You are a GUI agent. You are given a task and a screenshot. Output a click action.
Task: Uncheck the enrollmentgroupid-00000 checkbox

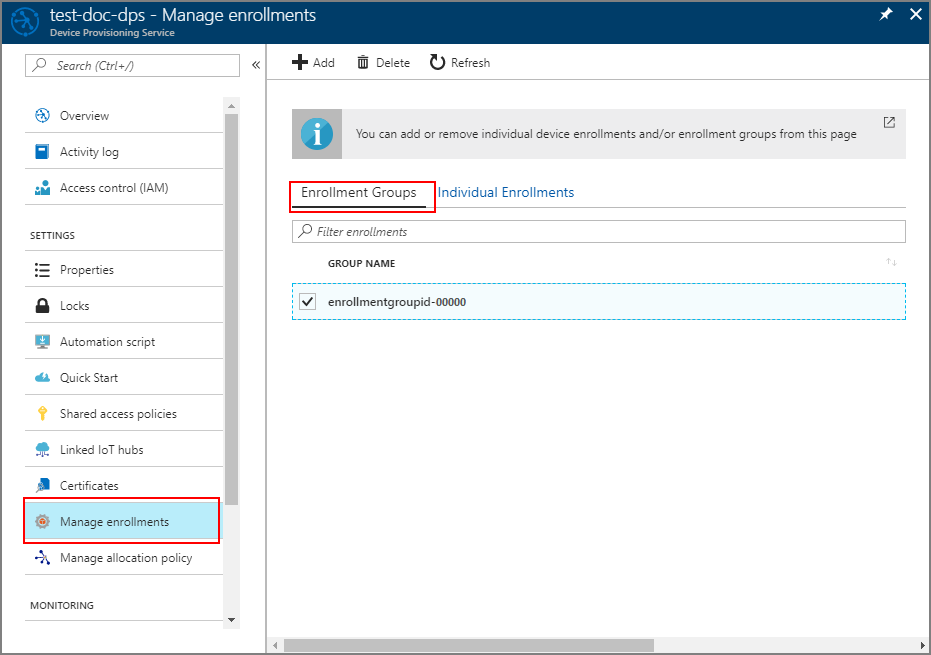click(x=308, y=302)
